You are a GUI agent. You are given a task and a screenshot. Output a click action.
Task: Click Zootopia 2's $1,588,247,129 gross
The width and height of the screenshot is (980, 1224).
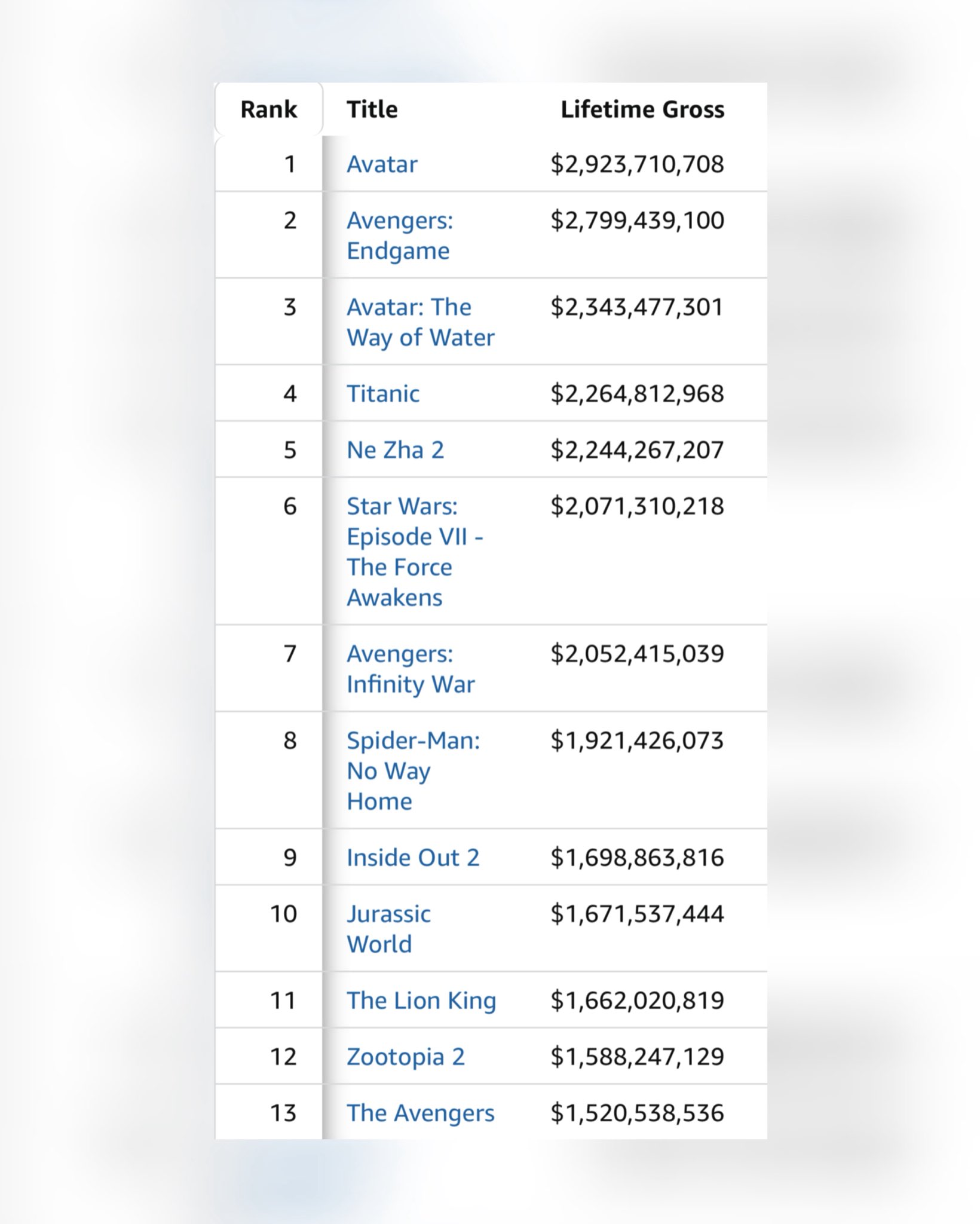click(x=637, y=1057)
